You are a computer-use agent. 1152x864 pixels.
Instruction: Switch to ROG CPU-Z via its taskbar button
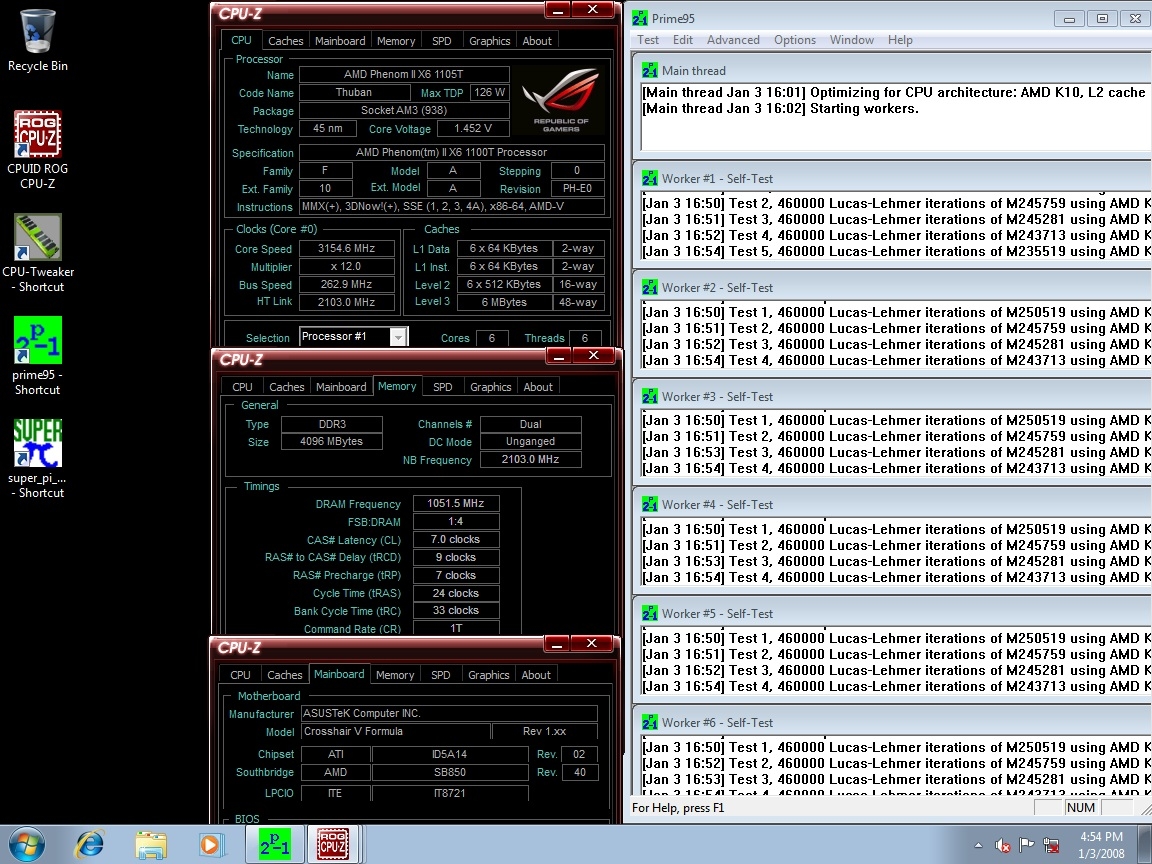coord(333,845)
